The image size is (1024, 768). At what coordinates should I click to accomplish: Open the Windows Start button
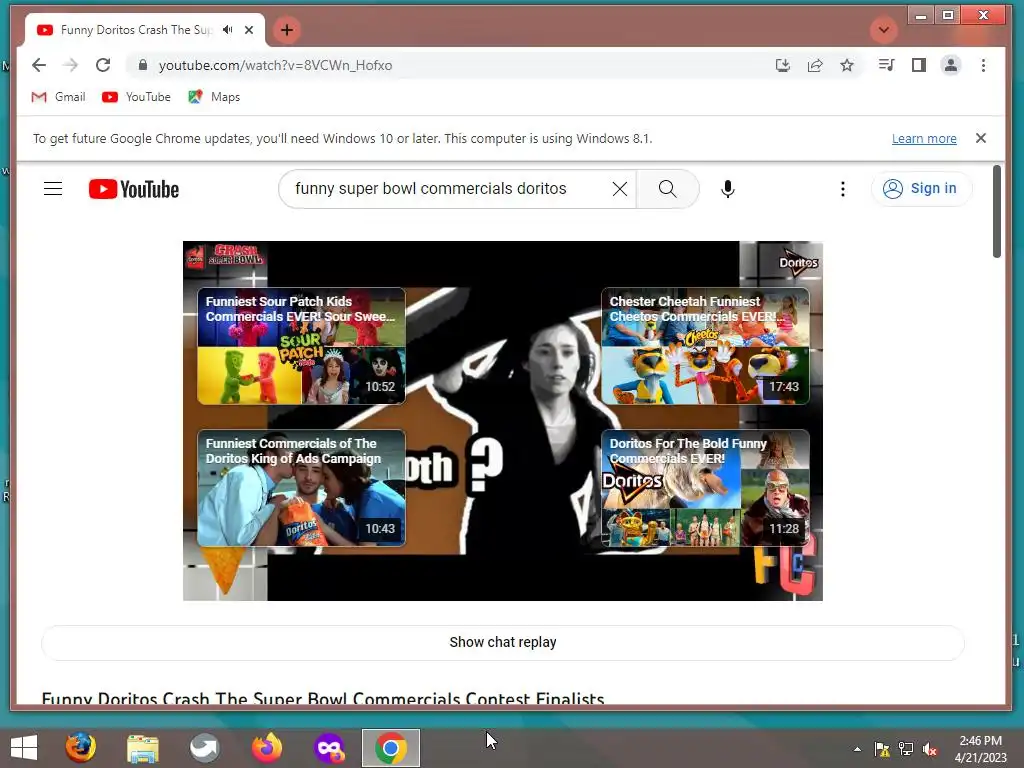click(x=24, y=748)
